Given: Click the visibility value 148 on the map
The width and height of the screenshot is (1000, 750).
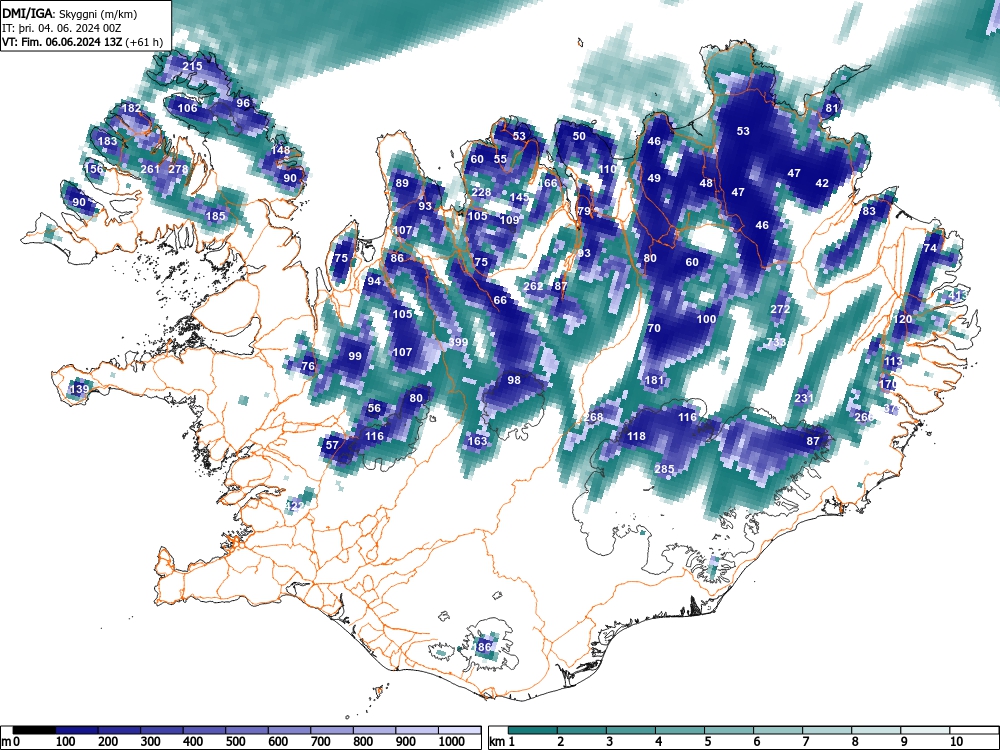Looking at the screenshot, I should tap(281, 150).
